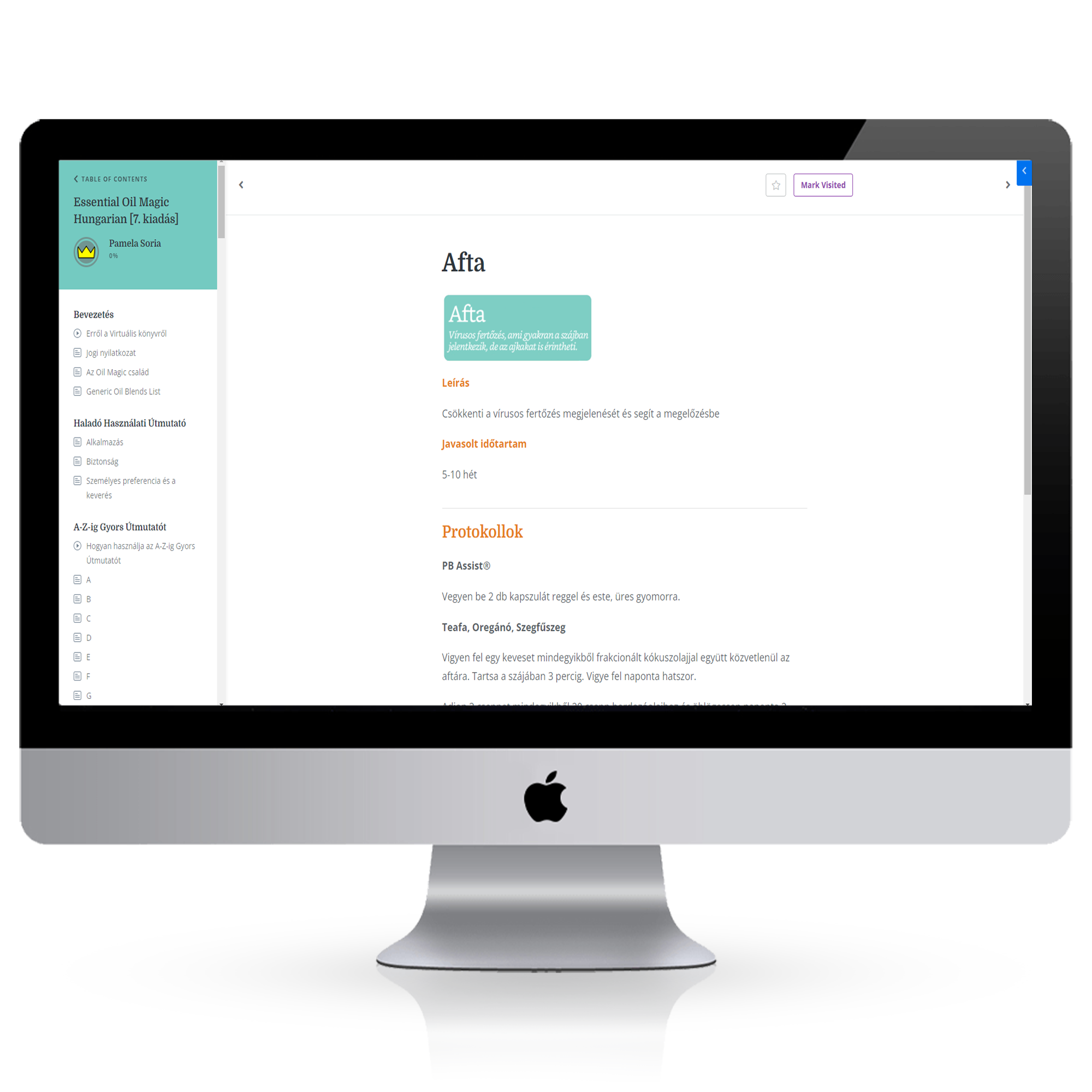The height and width of the screenshot is (1092, 1092).
Task: Click the bookmark/favorite star icon
Action: (776, 185)
